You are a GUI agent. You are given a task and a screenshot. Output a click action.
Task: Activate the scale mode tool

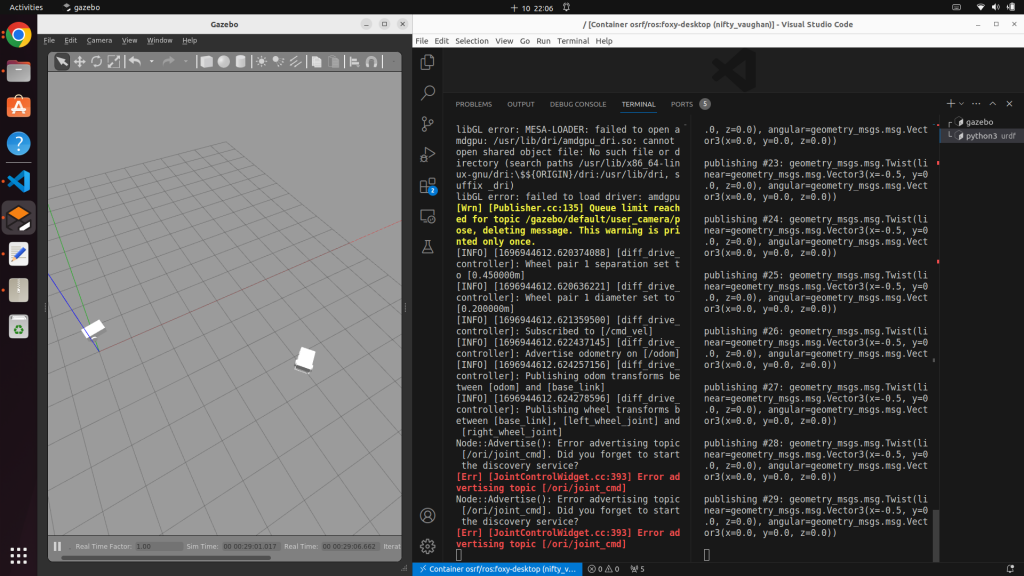114,61
